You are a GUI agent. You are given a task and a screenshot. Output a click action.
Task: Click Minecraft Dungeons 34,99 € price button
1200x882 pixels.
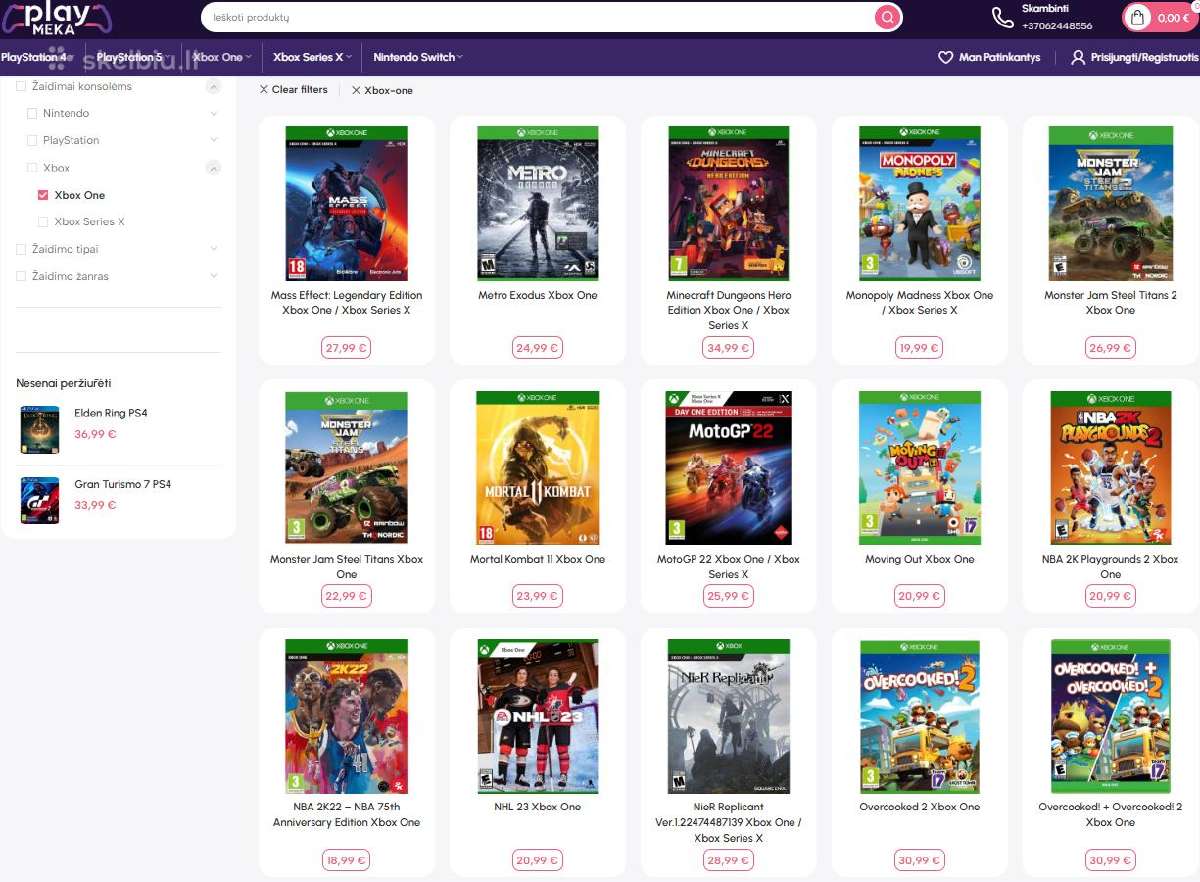click(729, 348)
